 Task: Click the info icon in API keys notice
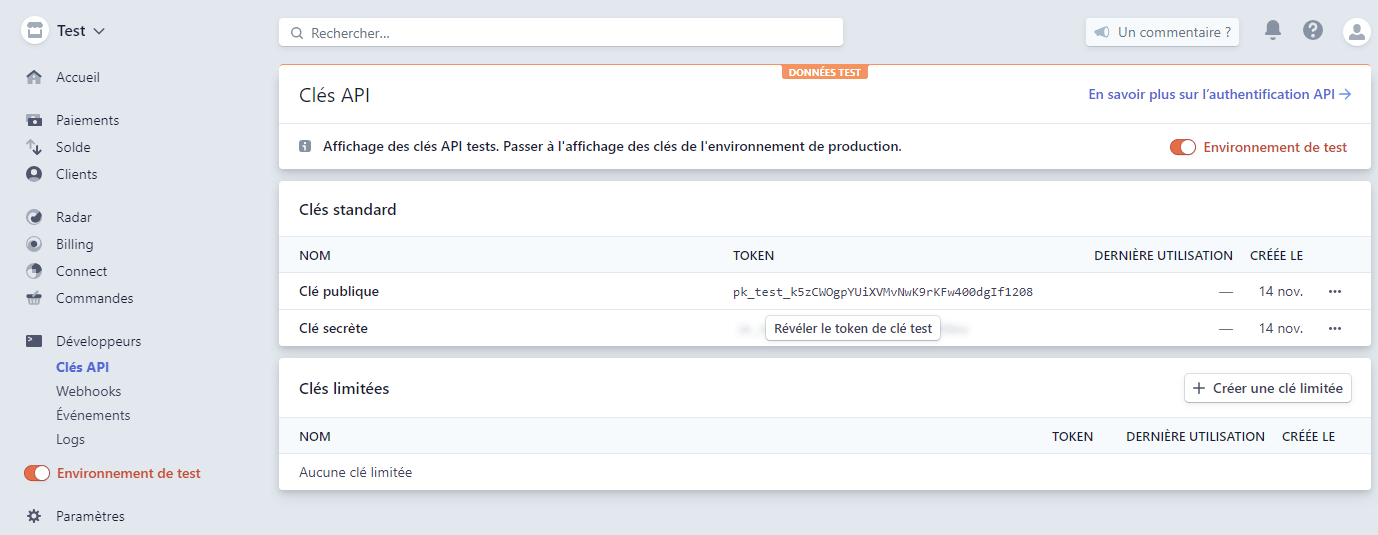[x=305, y=146]
